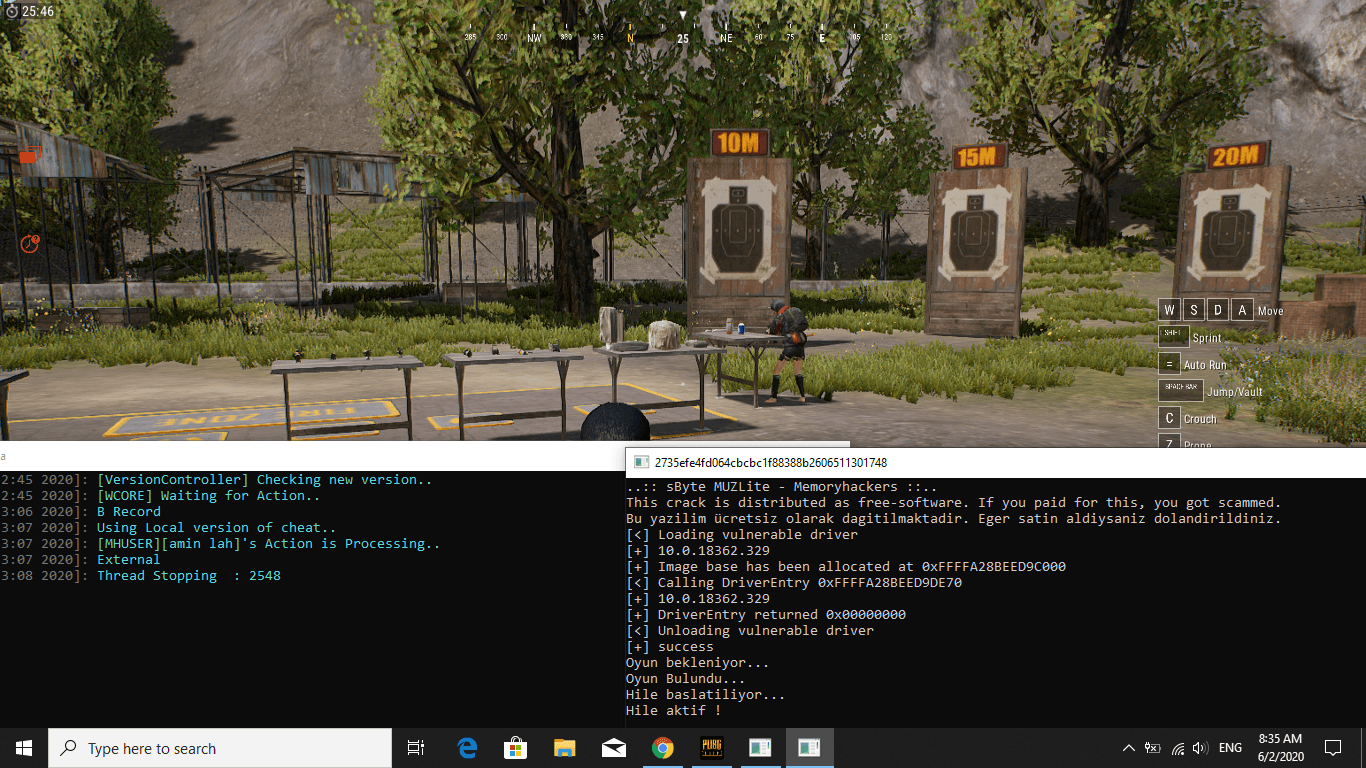This screenshot has height=768, width=1366.
Task: Click the console window title icon
Action: pos(641,462)
